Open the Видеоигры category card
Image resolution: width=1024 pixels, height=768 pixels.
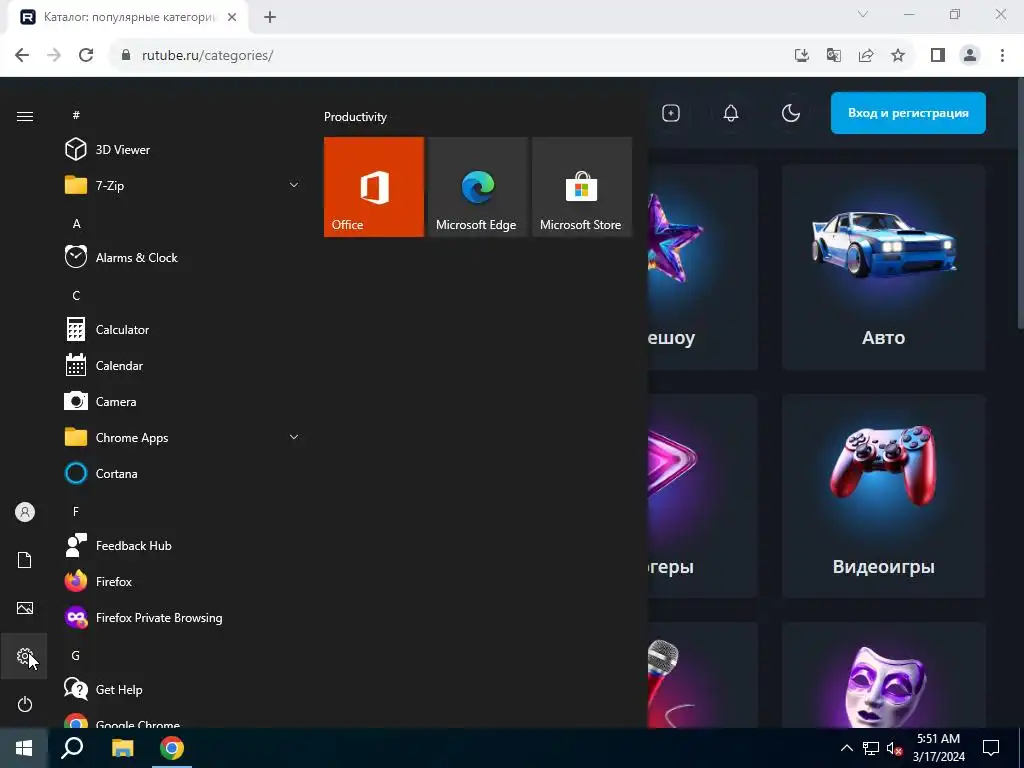pos(884,496)
